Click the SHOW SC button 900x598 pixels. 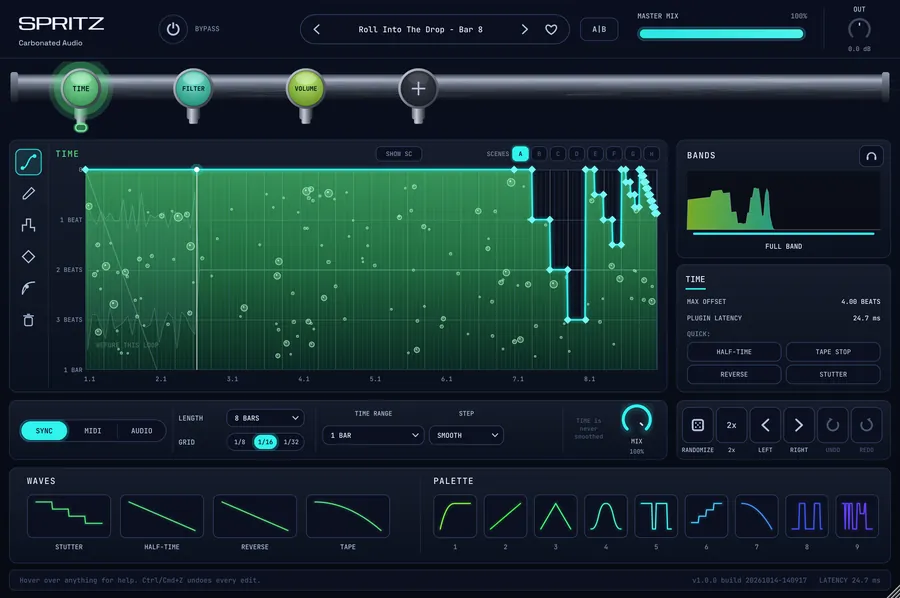point(399,154)
